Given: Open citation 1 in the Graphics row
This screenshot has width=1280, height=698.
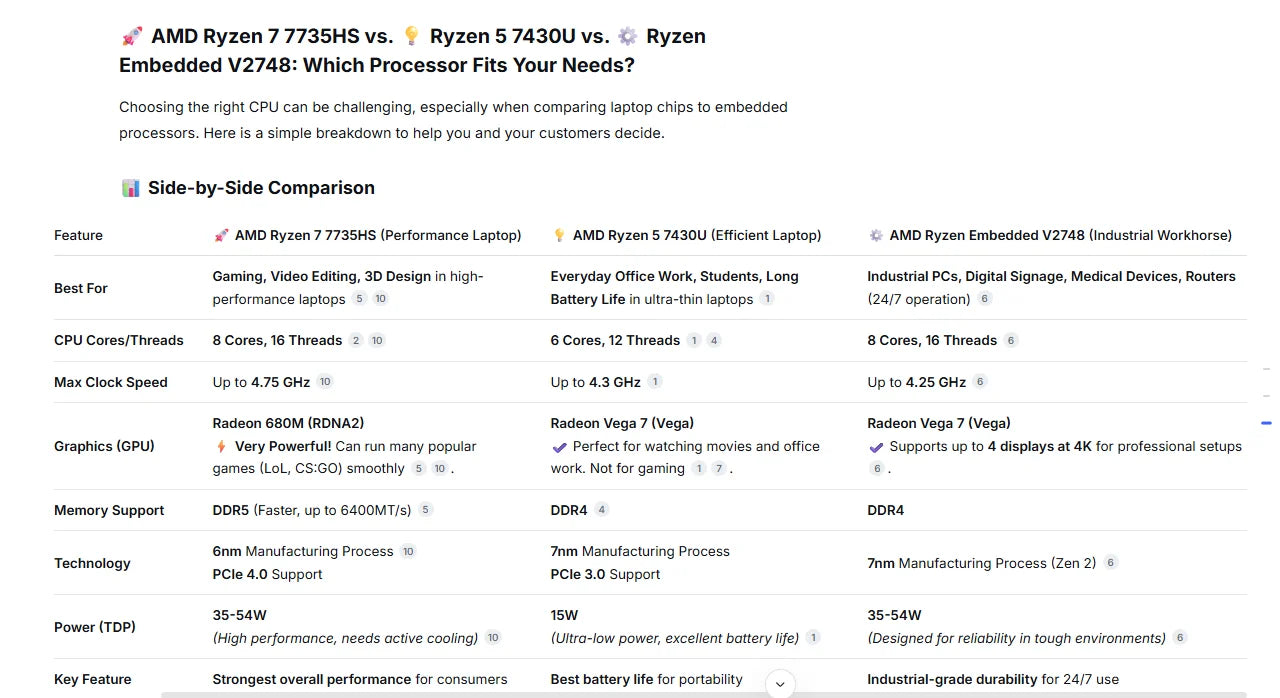Looking at the screenshot, I should [699, 468].
